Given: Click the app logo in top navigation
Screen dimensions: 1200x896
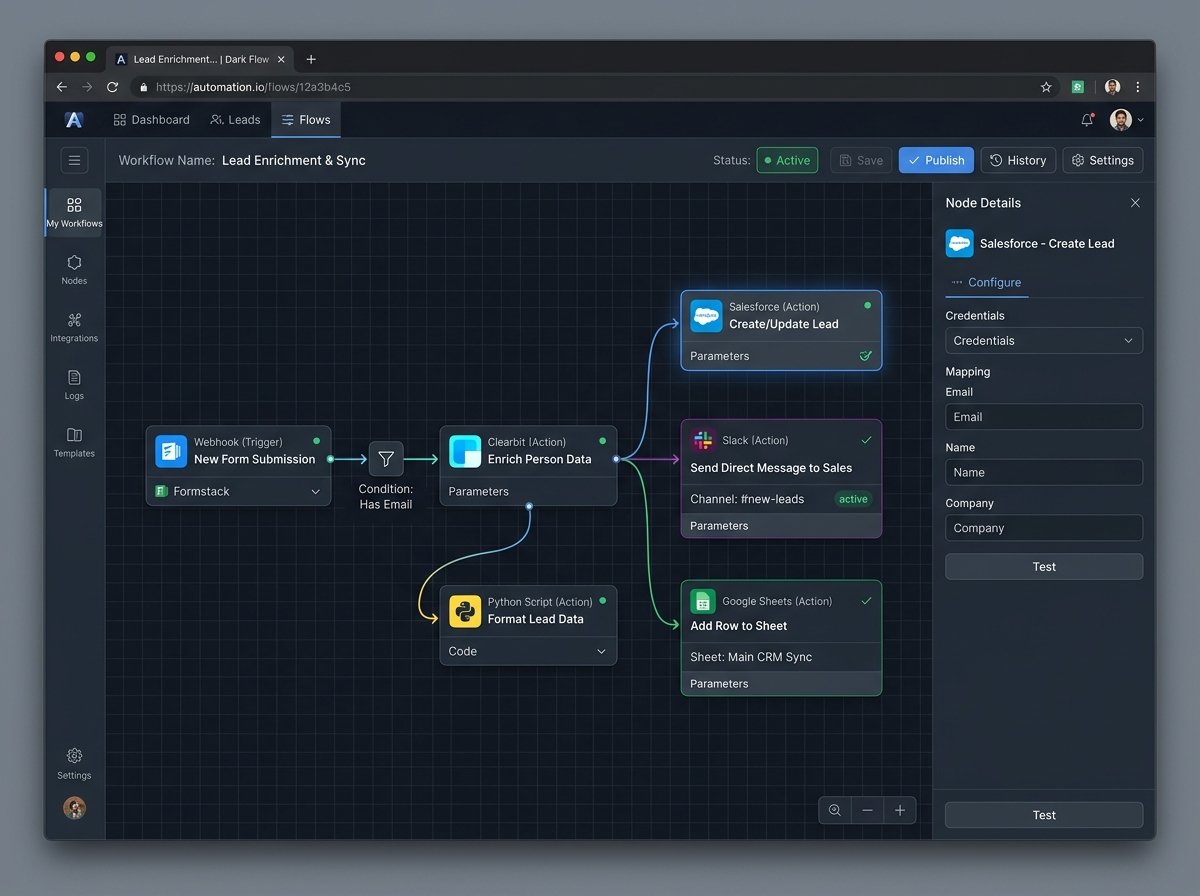Looking at the screenshot, I should click(x=74, y=120).
